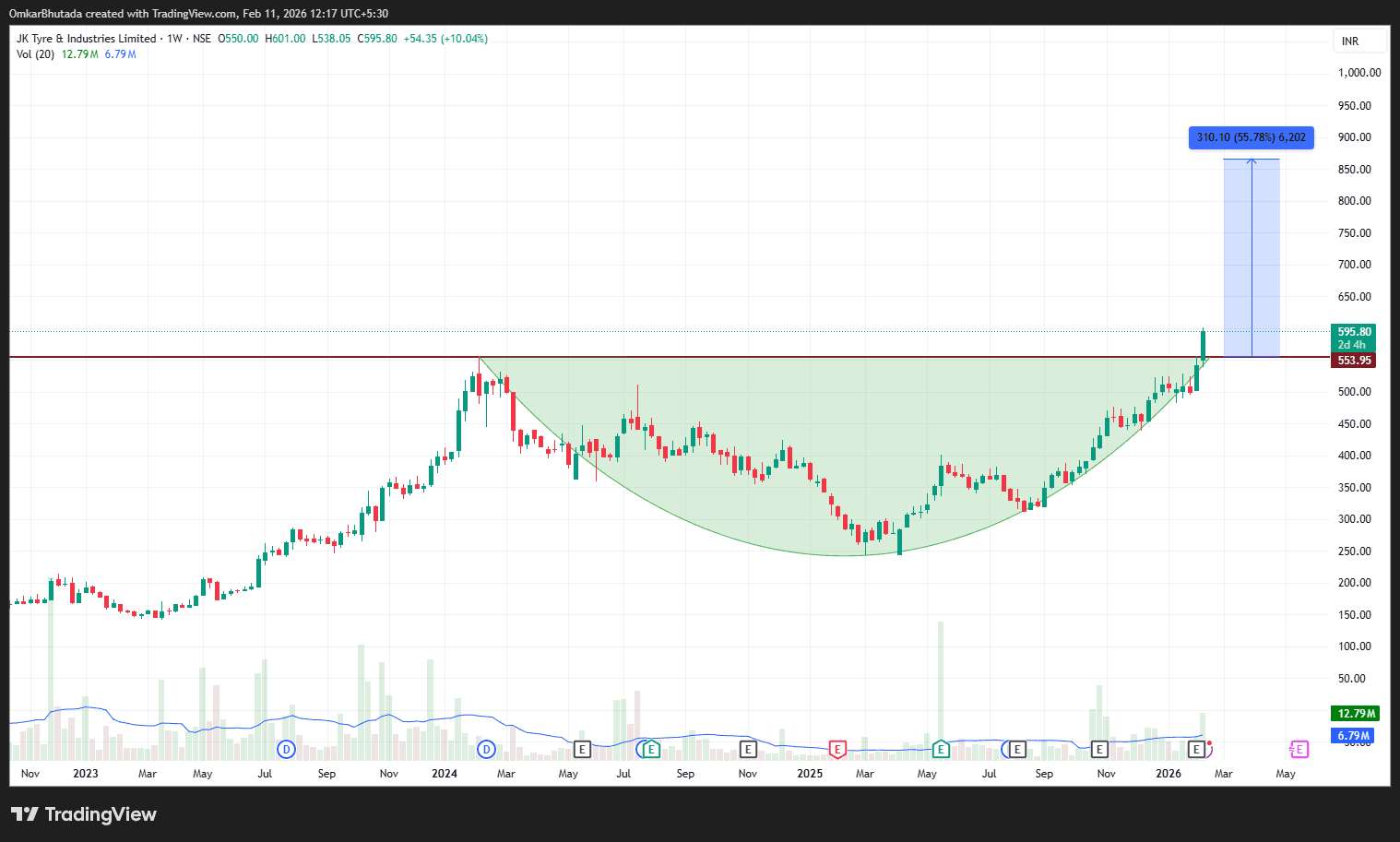Open the green earnings marker near July 2024
This screenshot has width=1400, height=842.
(651, 749)
